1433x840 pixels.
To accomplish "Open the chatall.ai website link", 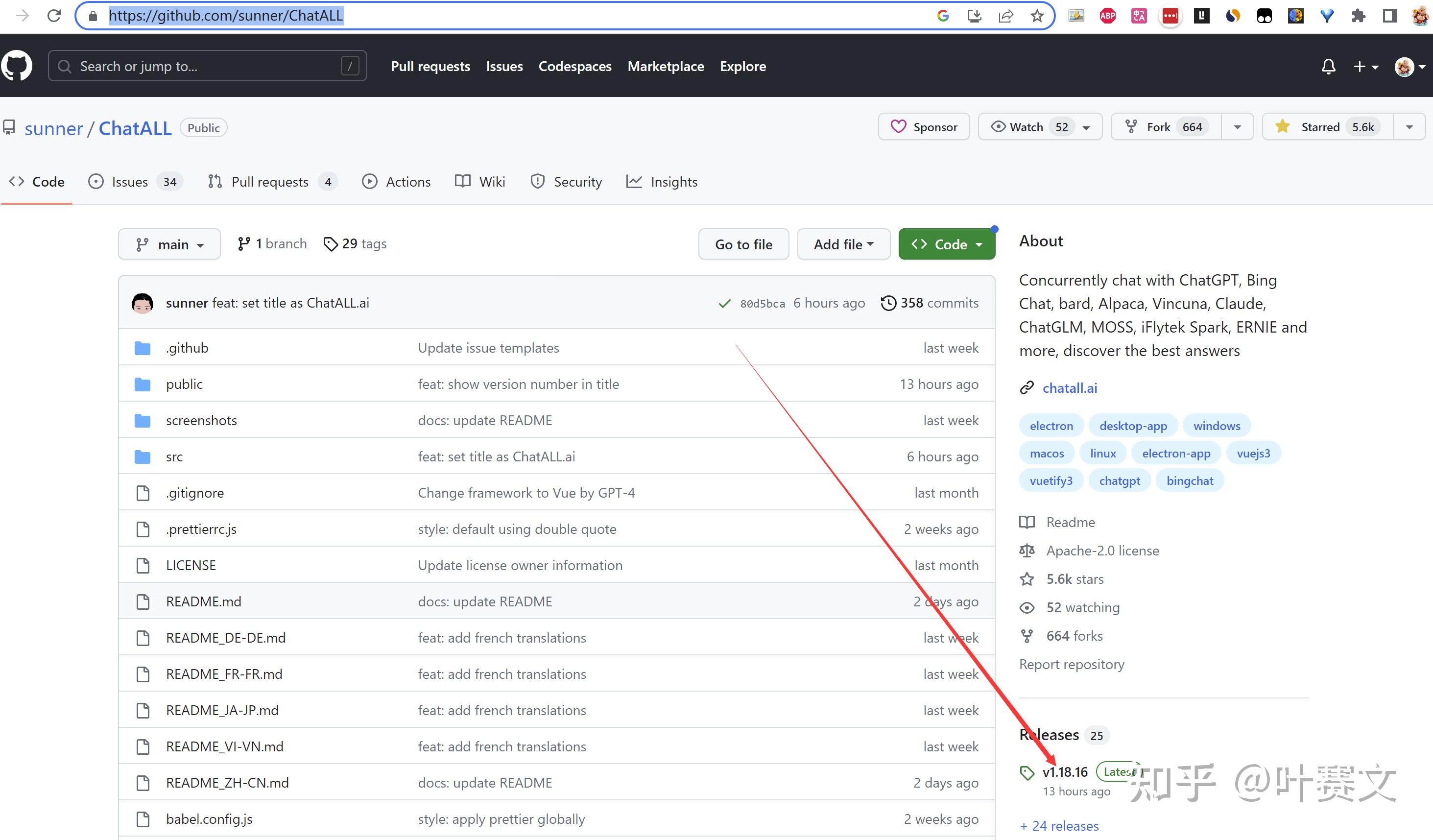I will (1069, 388).
